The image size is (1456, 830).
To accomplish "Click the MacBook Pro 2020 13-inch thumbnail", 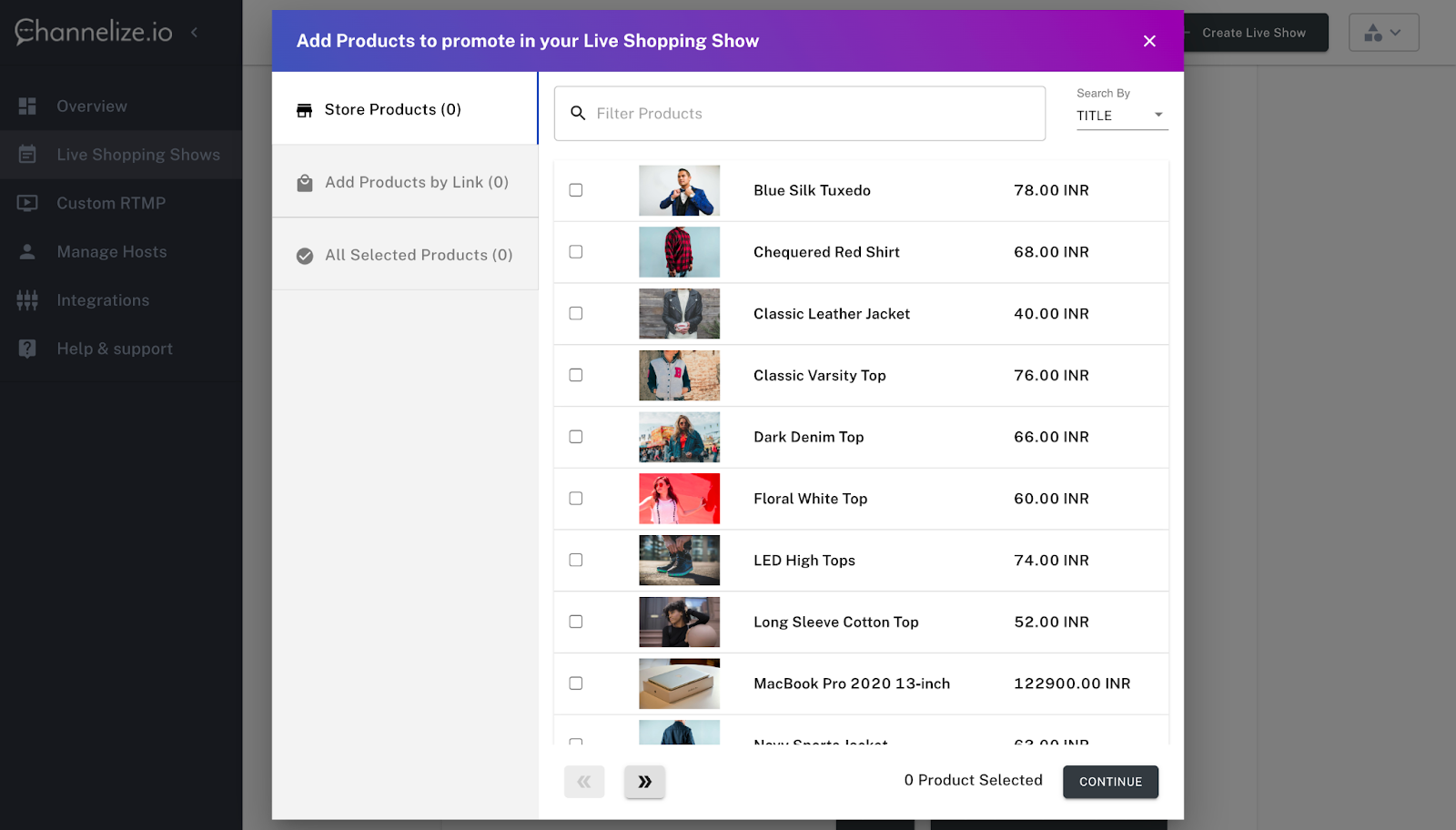I will [x=679, y=683].
